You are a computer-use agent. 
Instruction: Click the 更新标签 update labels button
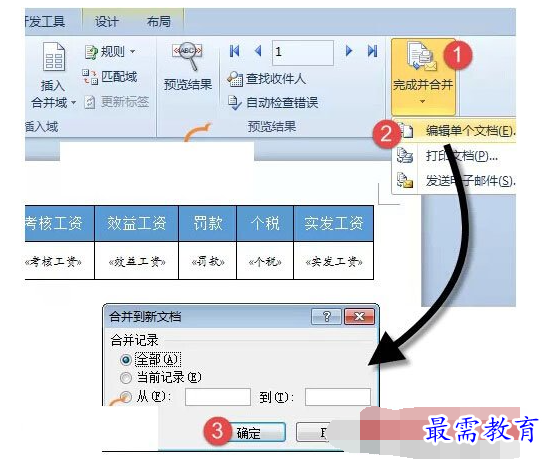pos(117,102)
